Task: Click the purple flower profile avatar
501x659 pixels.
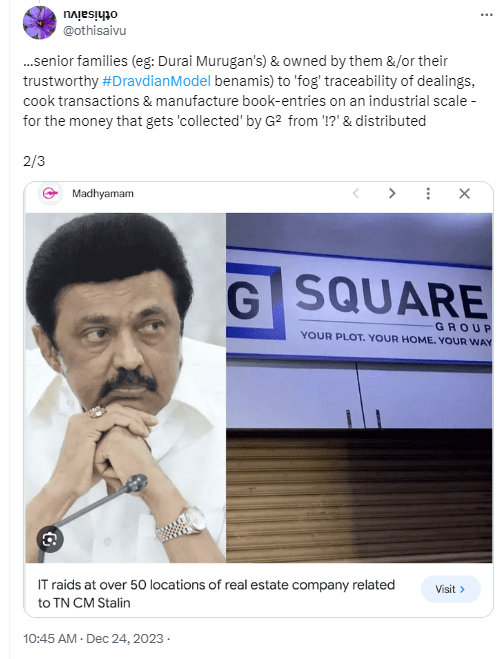Action: coord(40,23)
